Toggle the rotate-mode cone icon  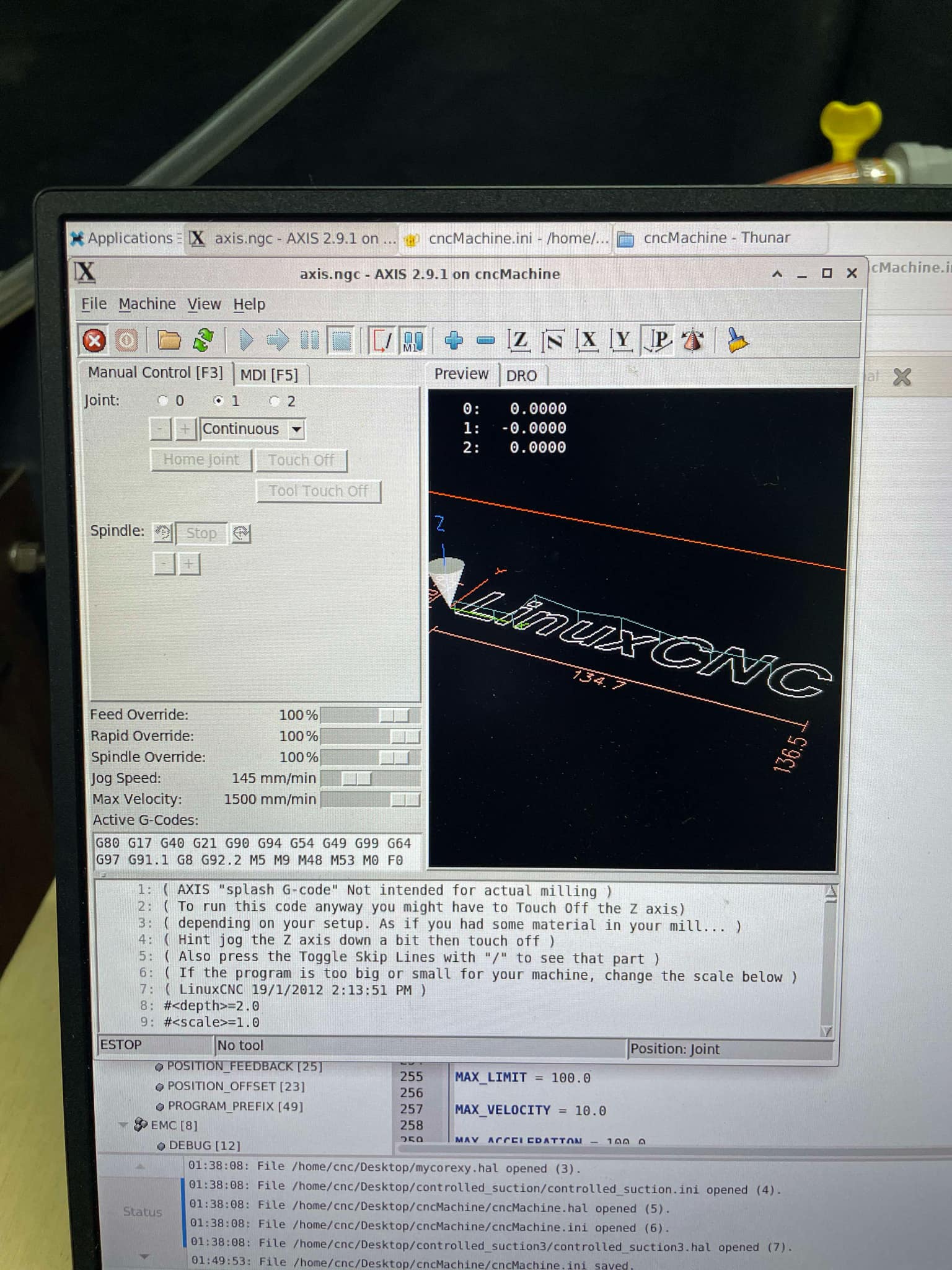pos(692,340)
